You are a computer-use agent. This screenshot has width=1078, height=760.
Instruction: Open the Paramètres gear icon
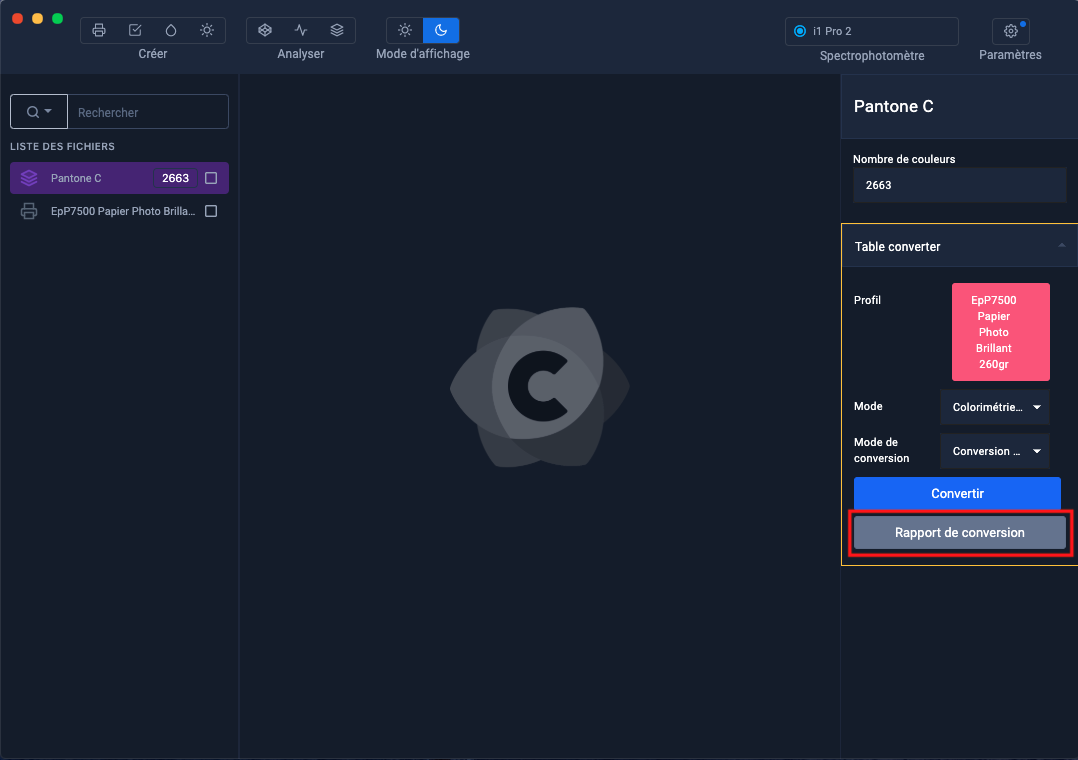tap(1011, 31)
